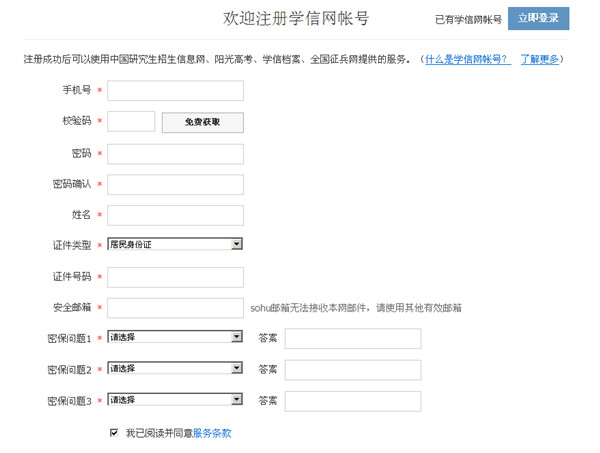600x453 pixels.
Task: Focus the 校验码 input field
Action: pos(131,122)
